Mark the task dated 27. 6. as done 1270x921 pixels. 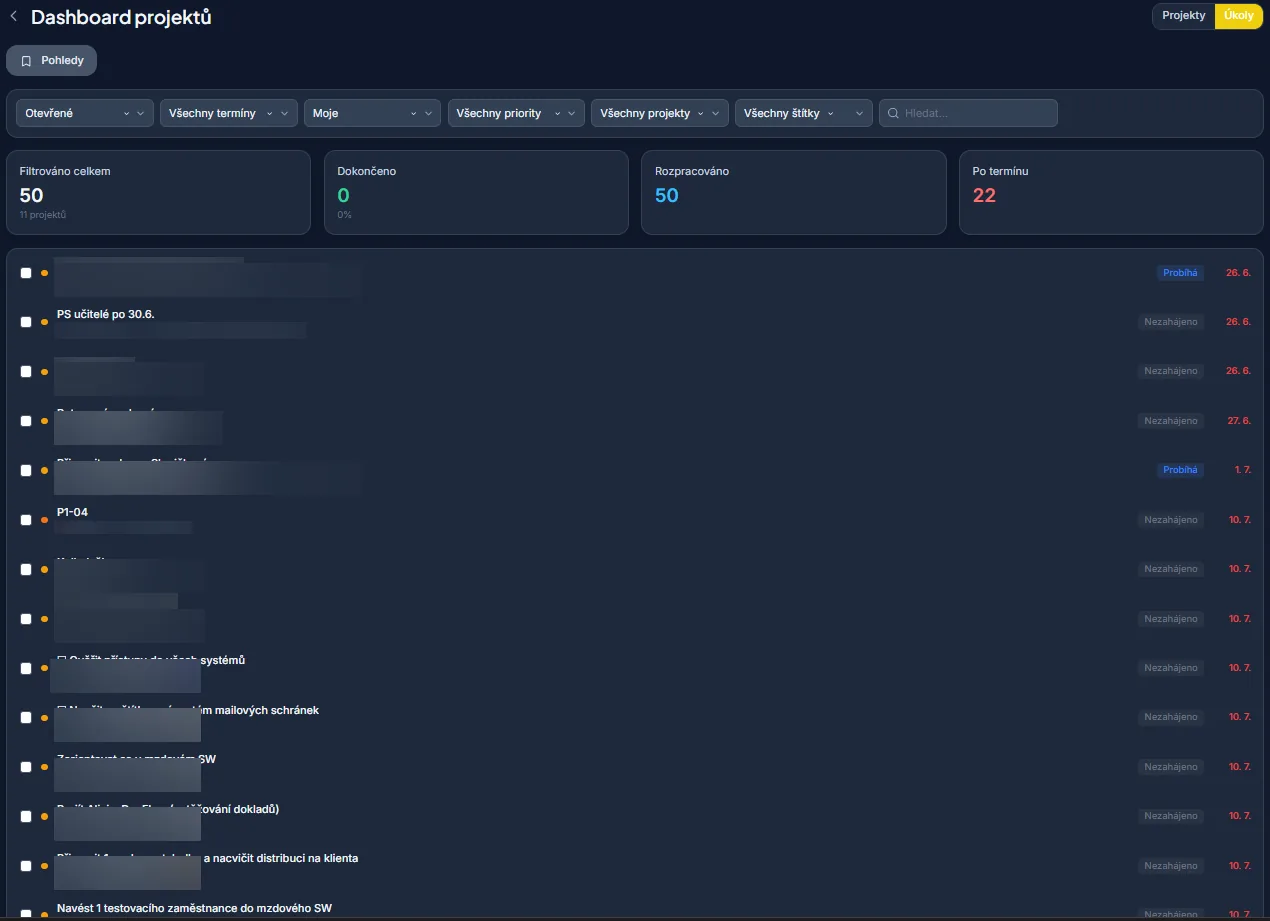[x=26, y=421]
